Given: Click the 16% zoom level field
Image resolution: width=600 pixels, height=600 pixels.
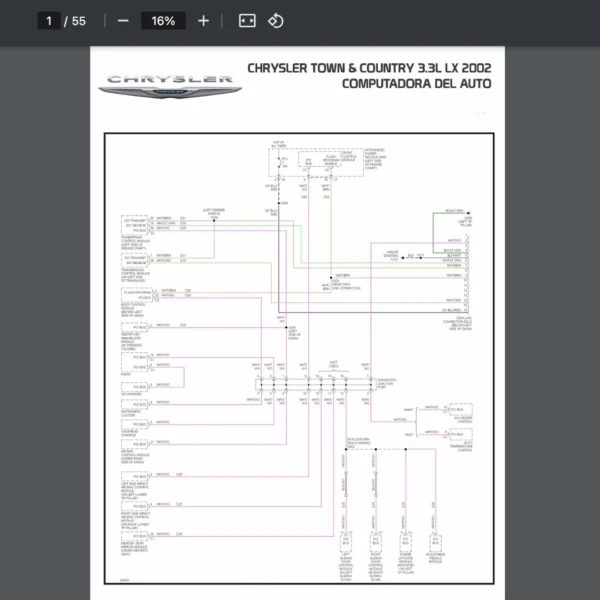Looking at the screenshot, I should (163, 21).
